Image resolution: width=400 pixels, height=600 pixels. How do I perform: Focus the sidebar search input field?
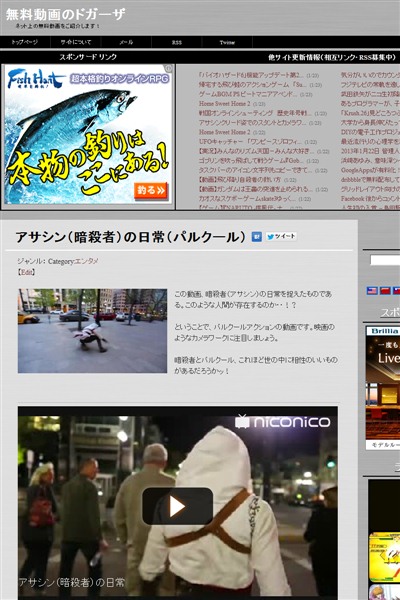(385, 260)
